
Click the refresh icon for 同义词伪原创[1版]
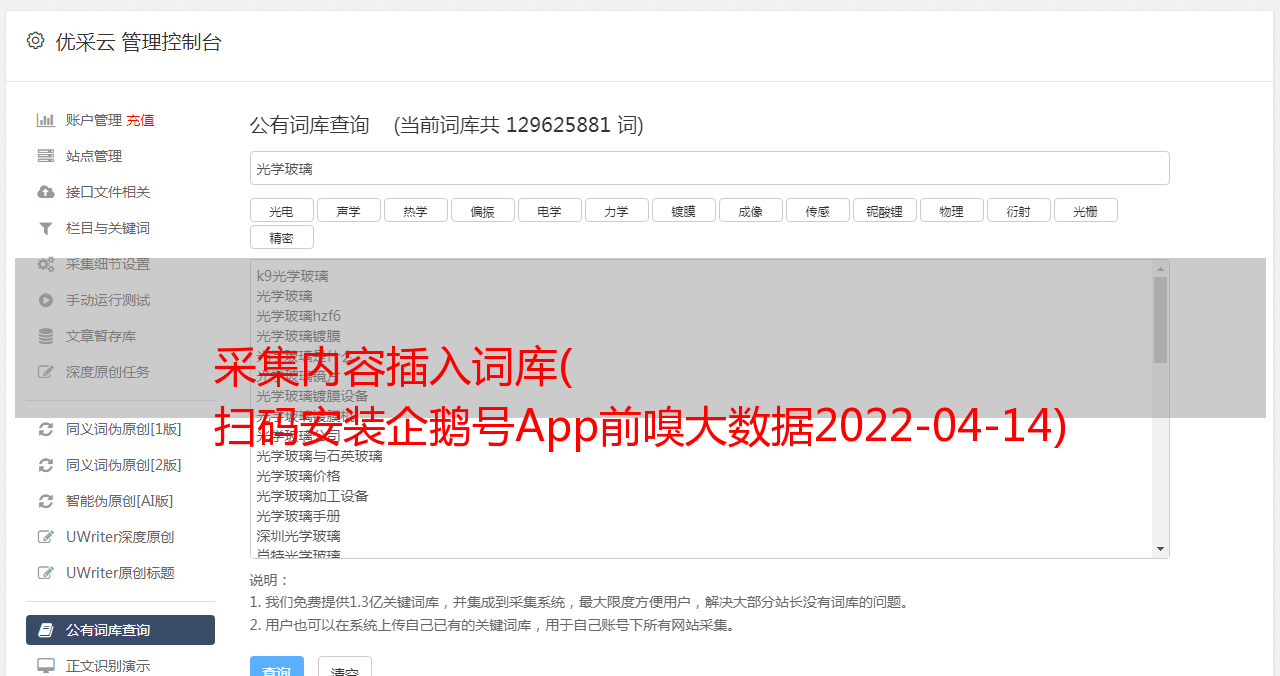45,429
